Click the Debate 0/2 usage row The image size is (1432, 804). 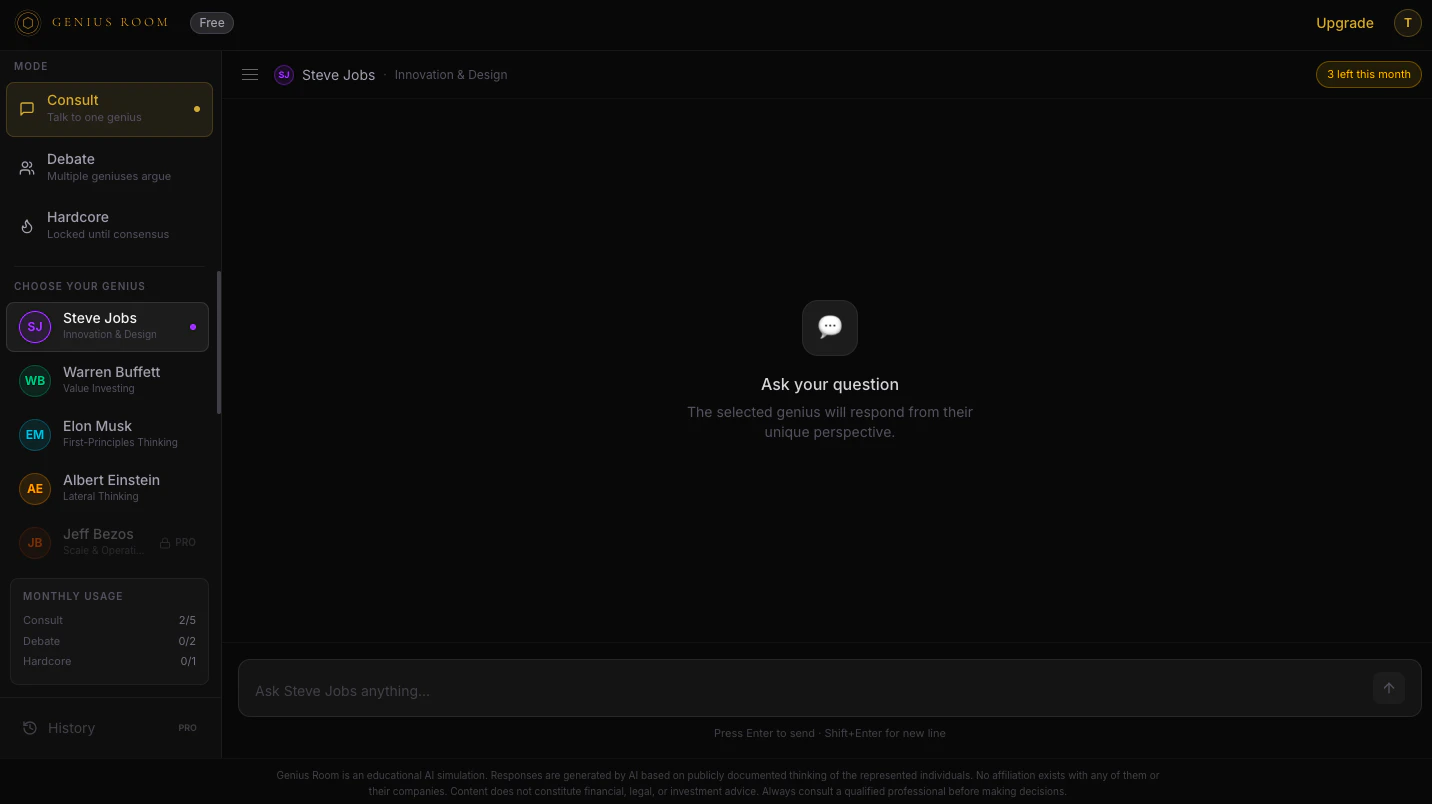pos(109,641)
